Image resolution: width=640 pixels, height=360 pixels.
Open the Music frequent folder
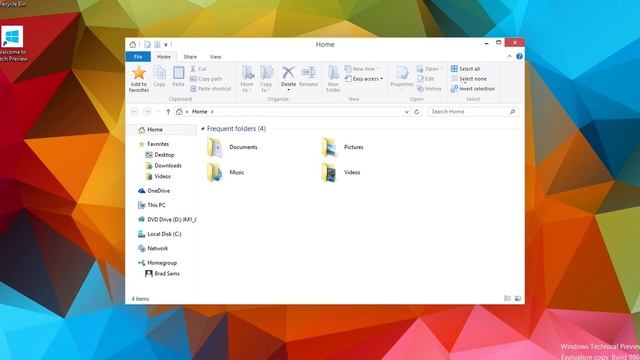[226, 172]
